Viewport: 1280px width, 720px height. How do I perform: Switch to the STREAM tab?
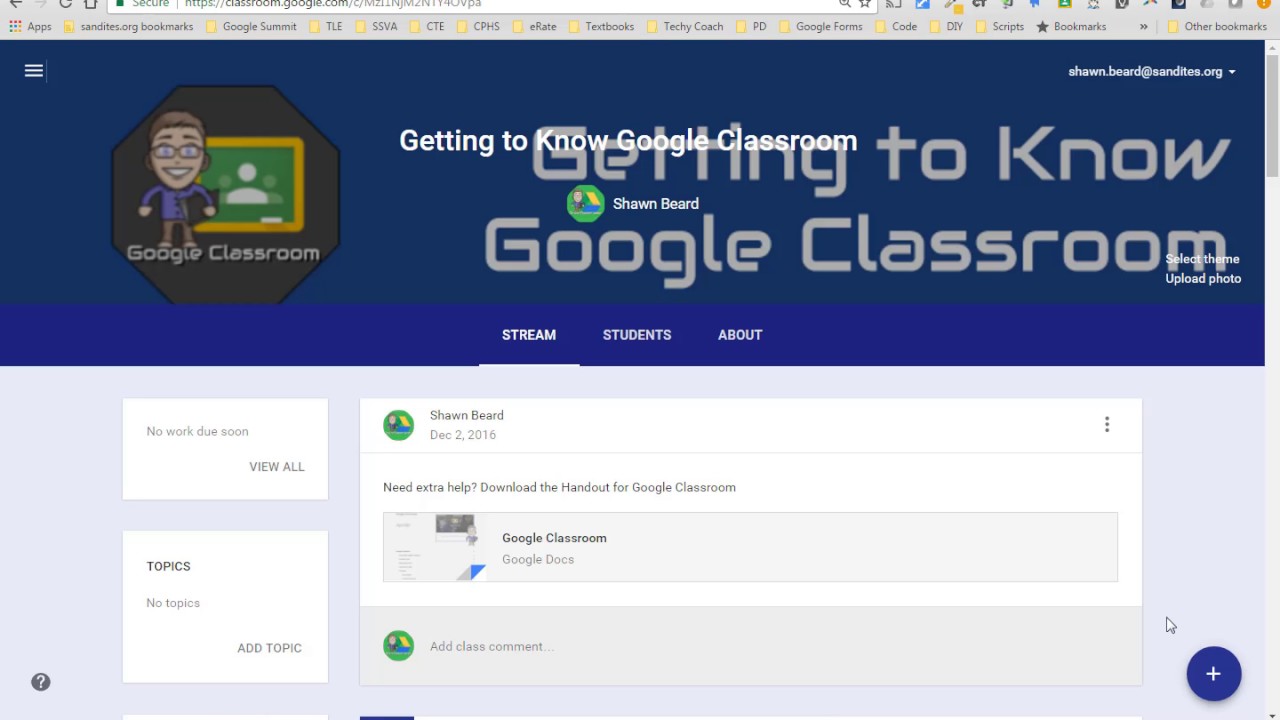529,335
